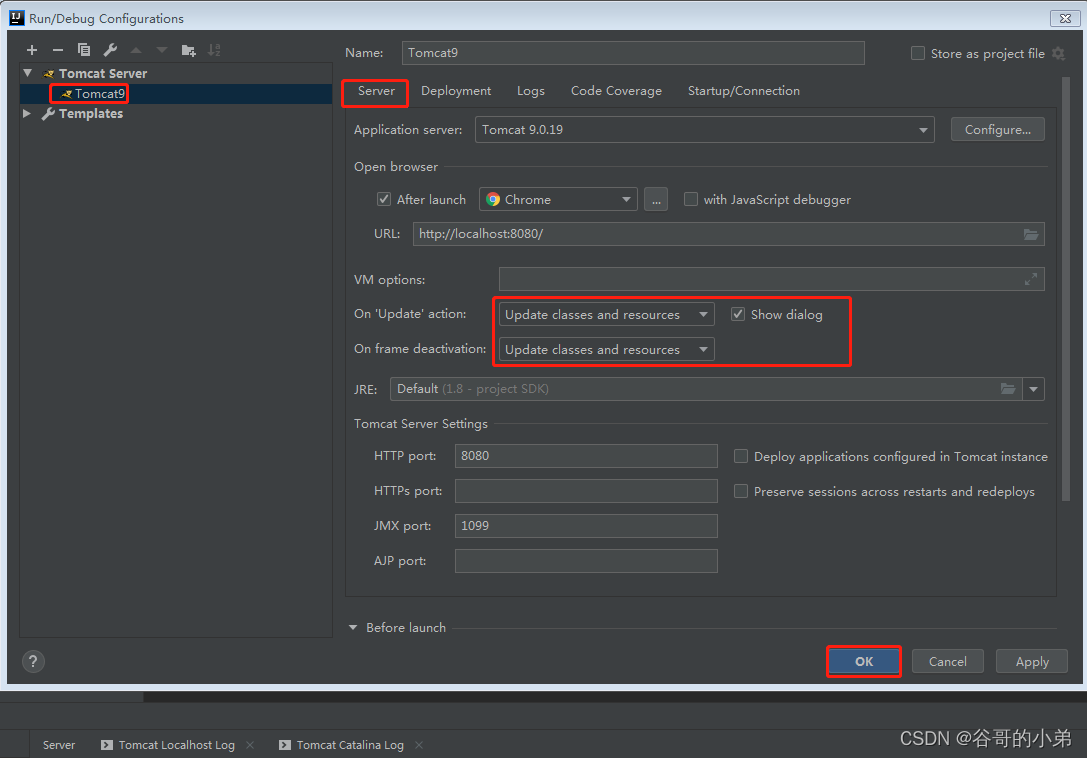Viewport: 1087px width, 758px height.
Task: Click the HTTPs port field
Action: coord(586,491)
